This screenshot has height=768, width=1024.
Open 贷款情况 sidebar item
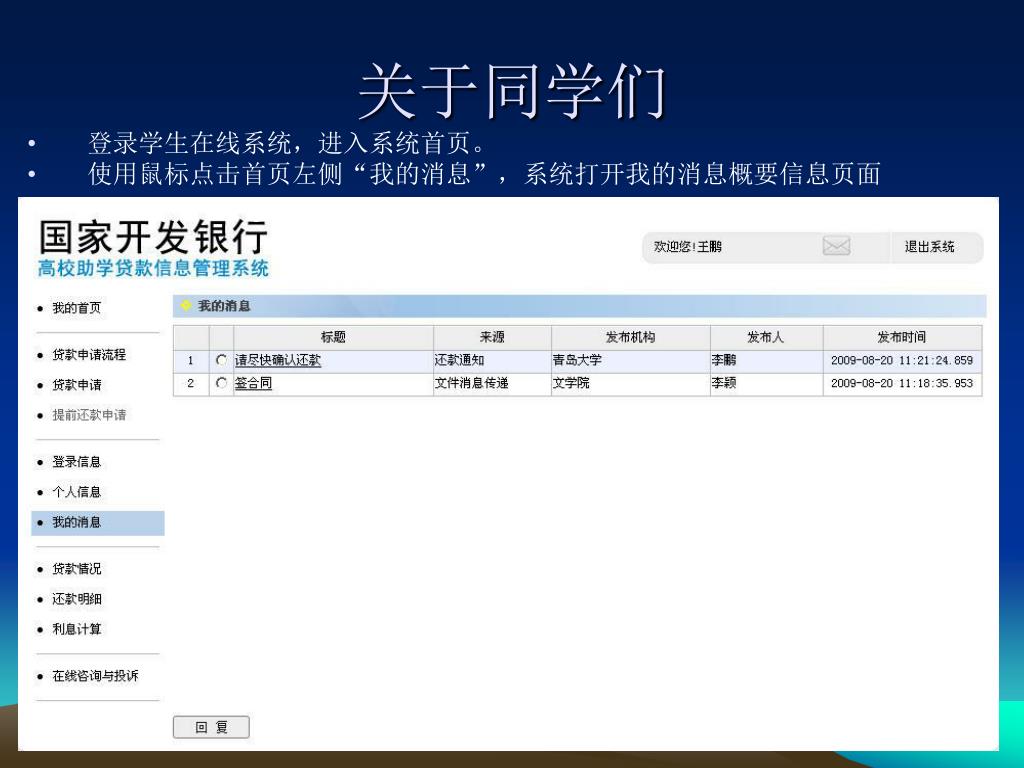[76, 569]
